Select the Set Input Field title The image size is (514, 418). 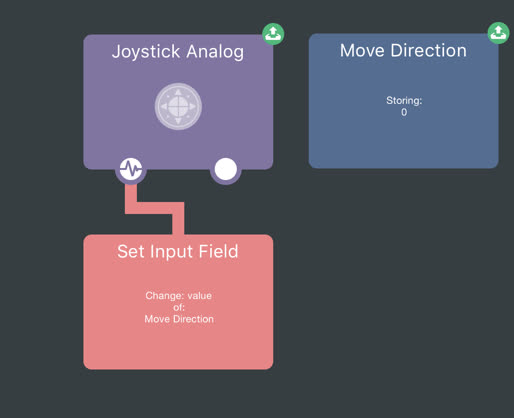tap(178, 251)
